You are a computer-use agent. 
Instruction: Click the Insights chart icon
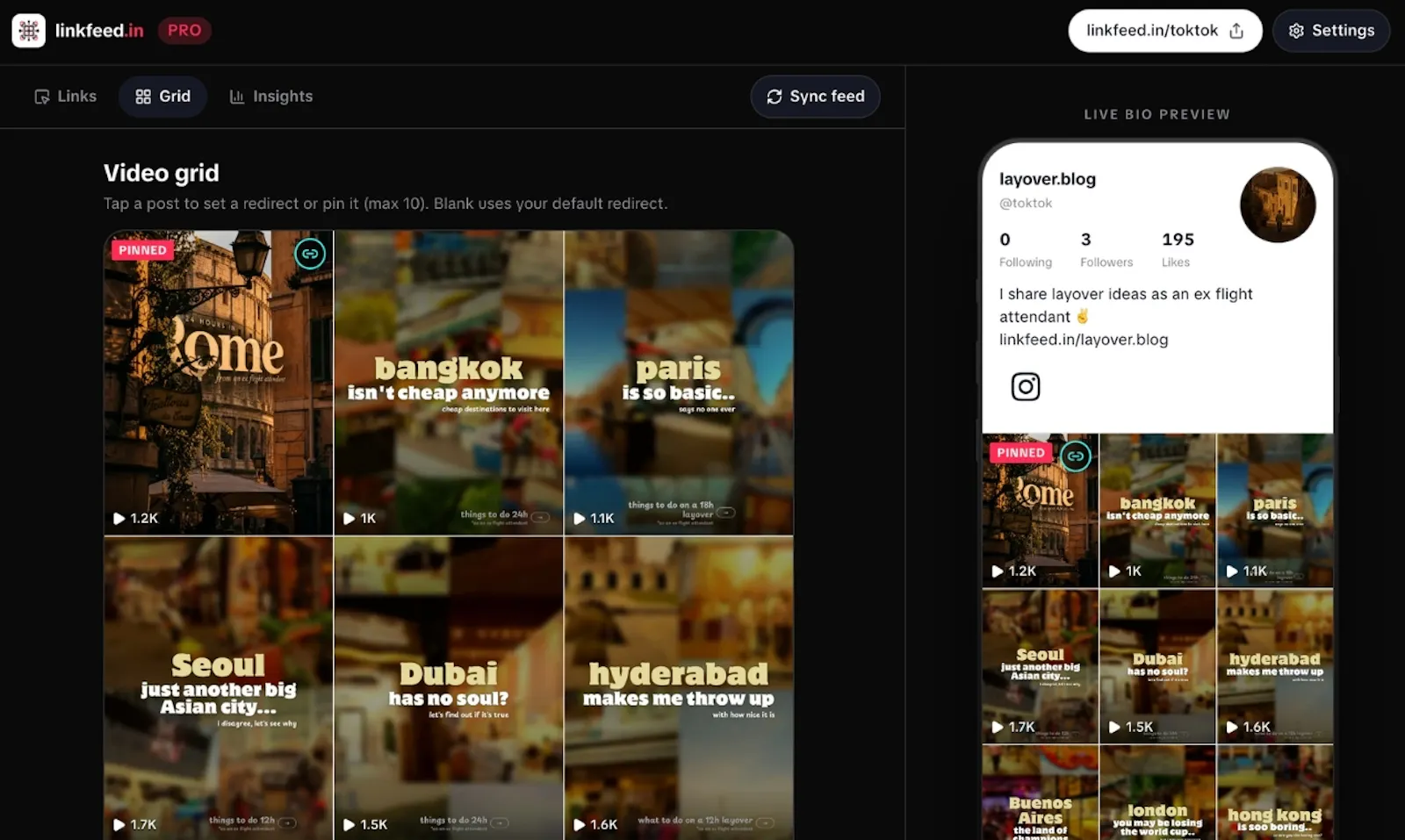[237, 97]
